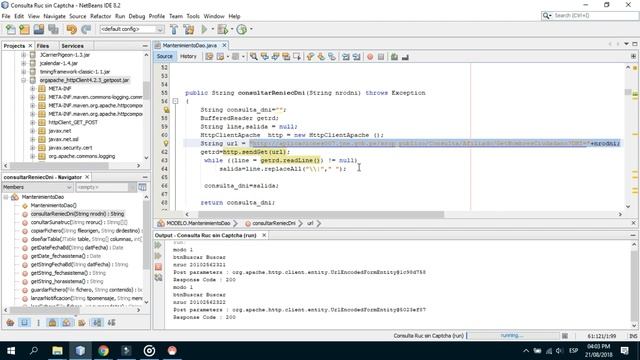Toggle Navigator Show Non-Public Members filter
The image size is (640, 360).
(52, 323)
